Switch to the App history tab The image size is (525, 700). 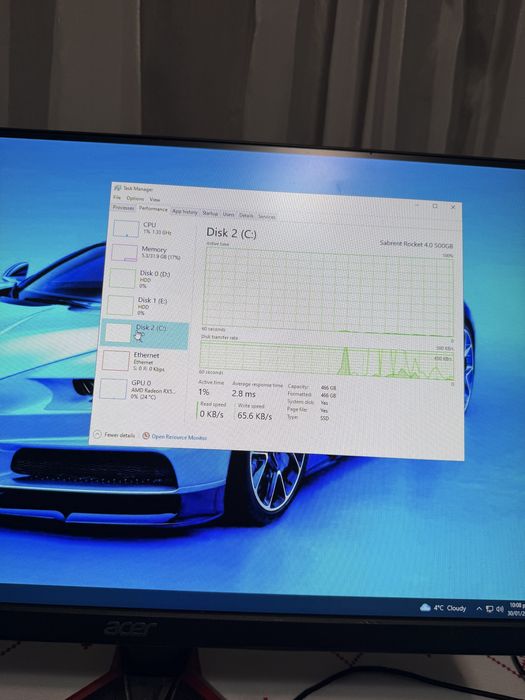pos(185,212)
